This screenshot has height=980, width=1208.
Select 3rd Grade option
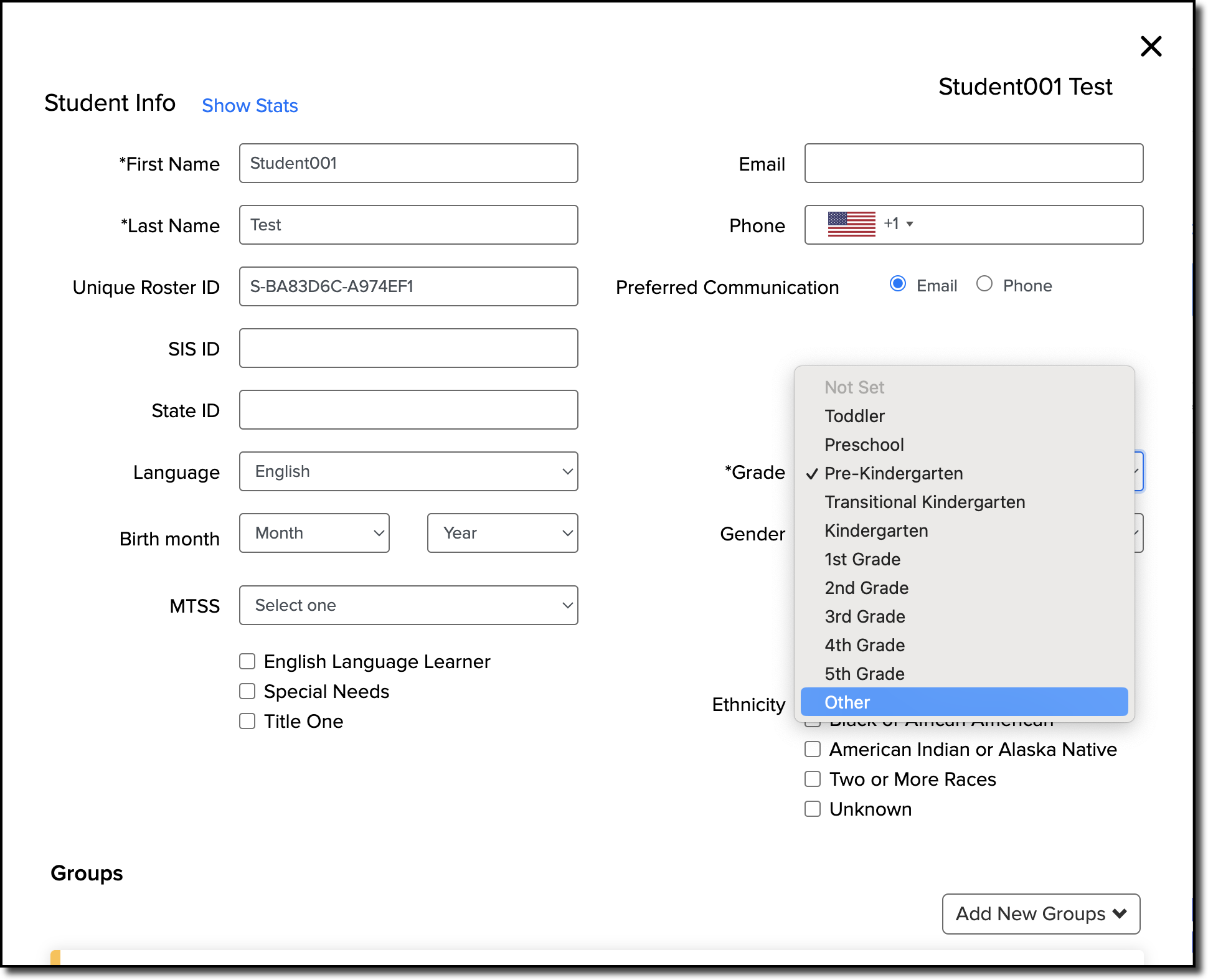(x=965, y=616)
